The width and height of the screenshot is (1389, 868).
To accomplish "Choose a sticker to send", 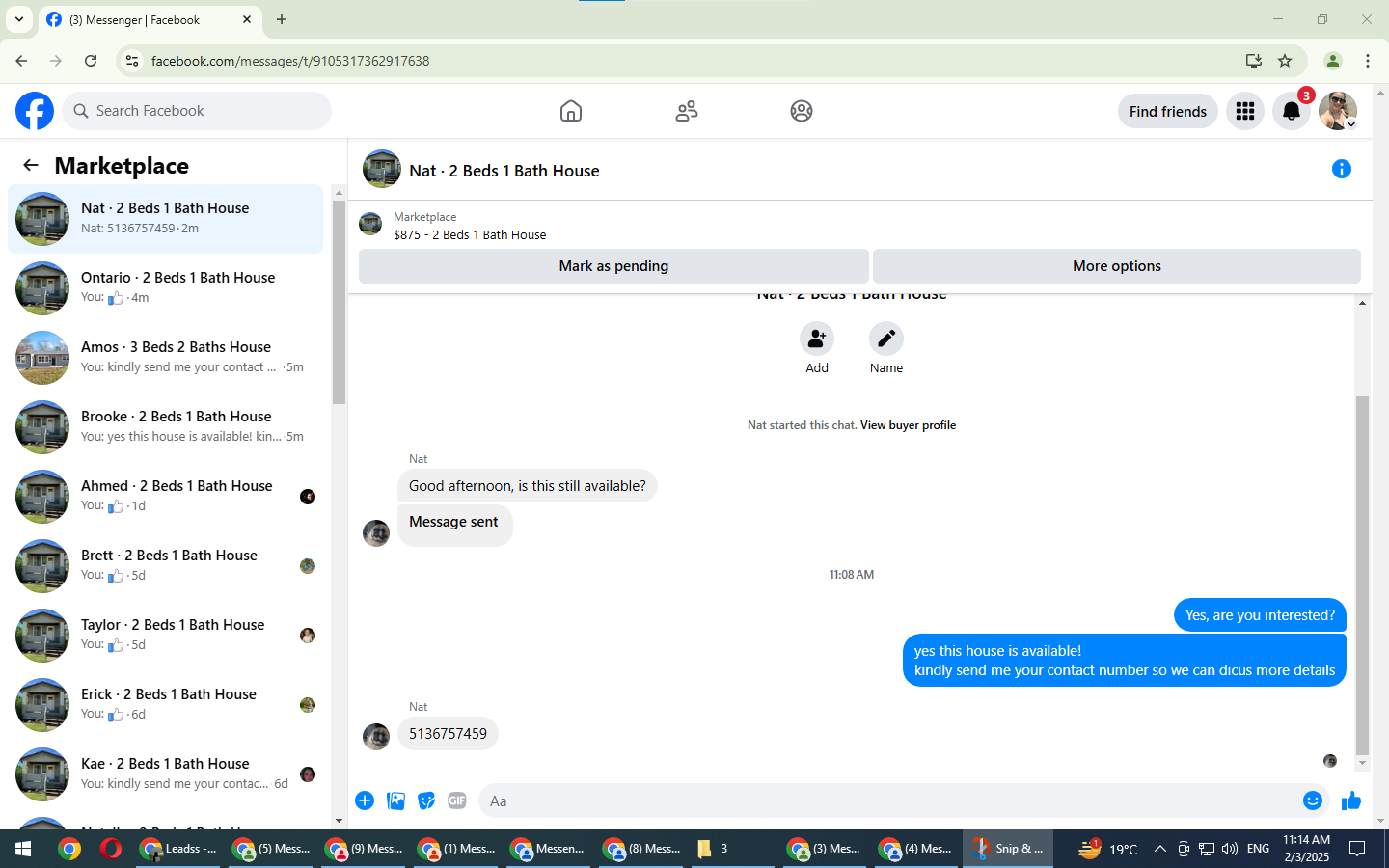I will 426,800.
